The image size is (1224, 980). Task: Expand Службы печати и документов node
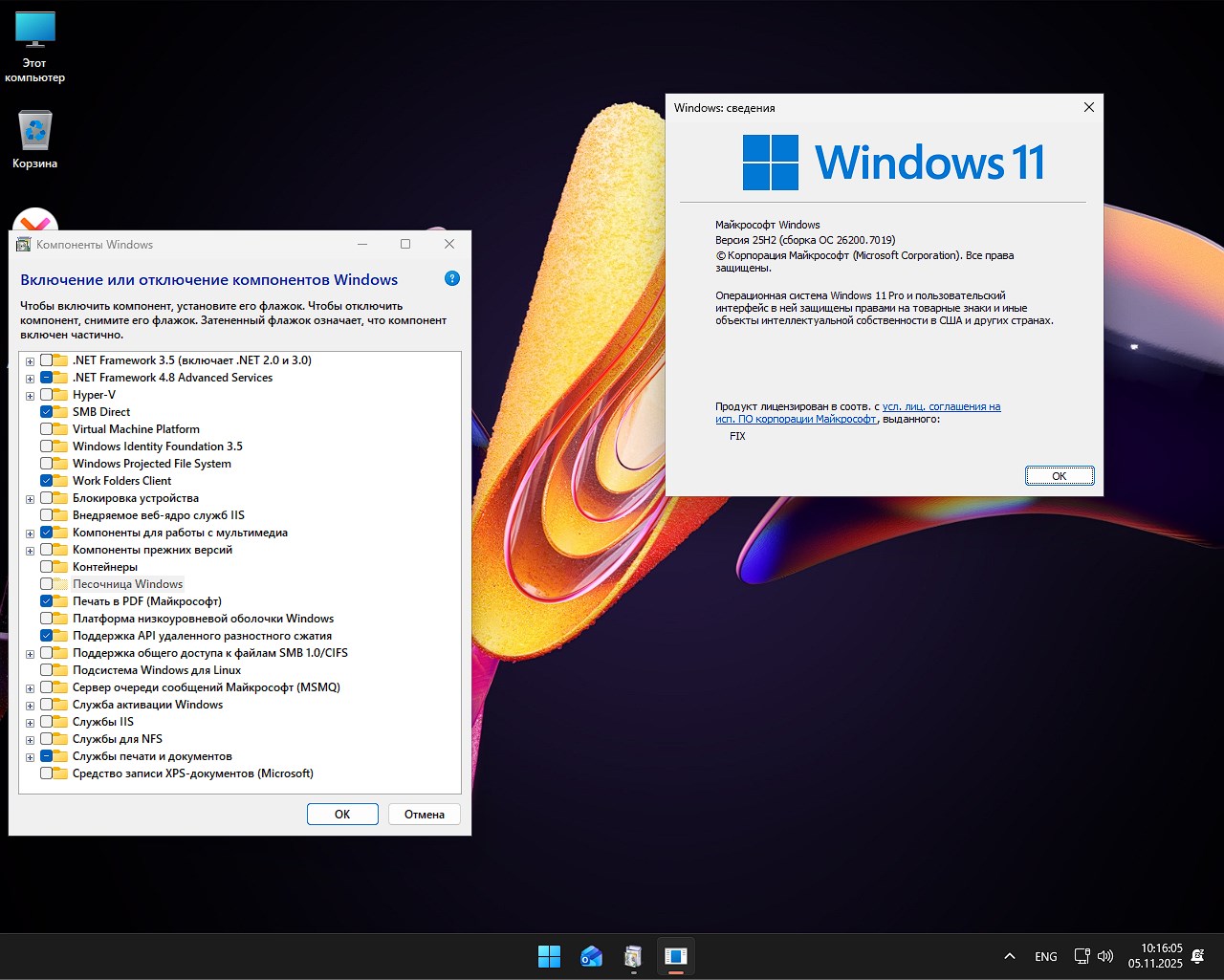31,757
